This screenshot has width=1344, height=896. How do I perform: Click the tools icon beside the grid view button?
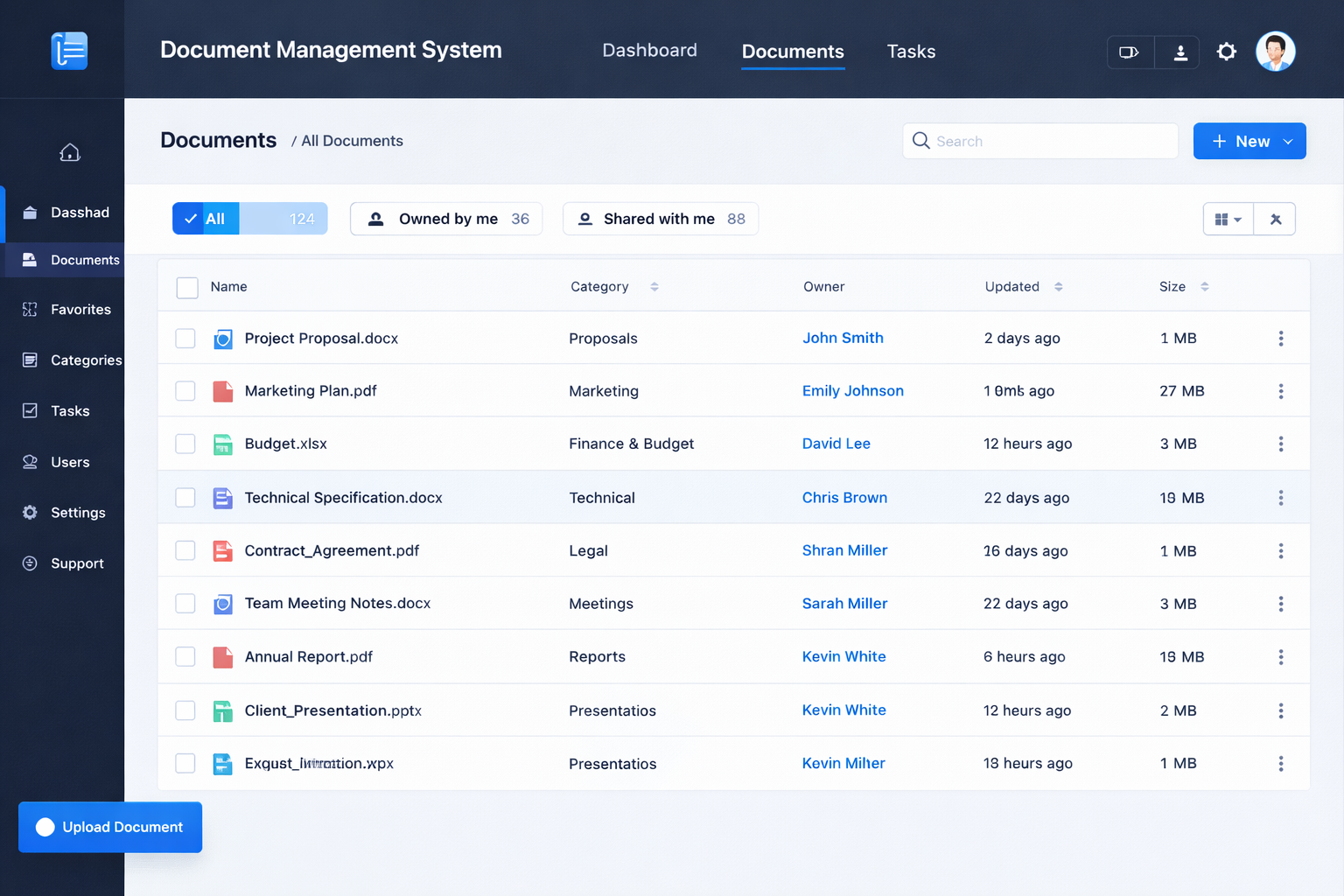point(1275,220)
